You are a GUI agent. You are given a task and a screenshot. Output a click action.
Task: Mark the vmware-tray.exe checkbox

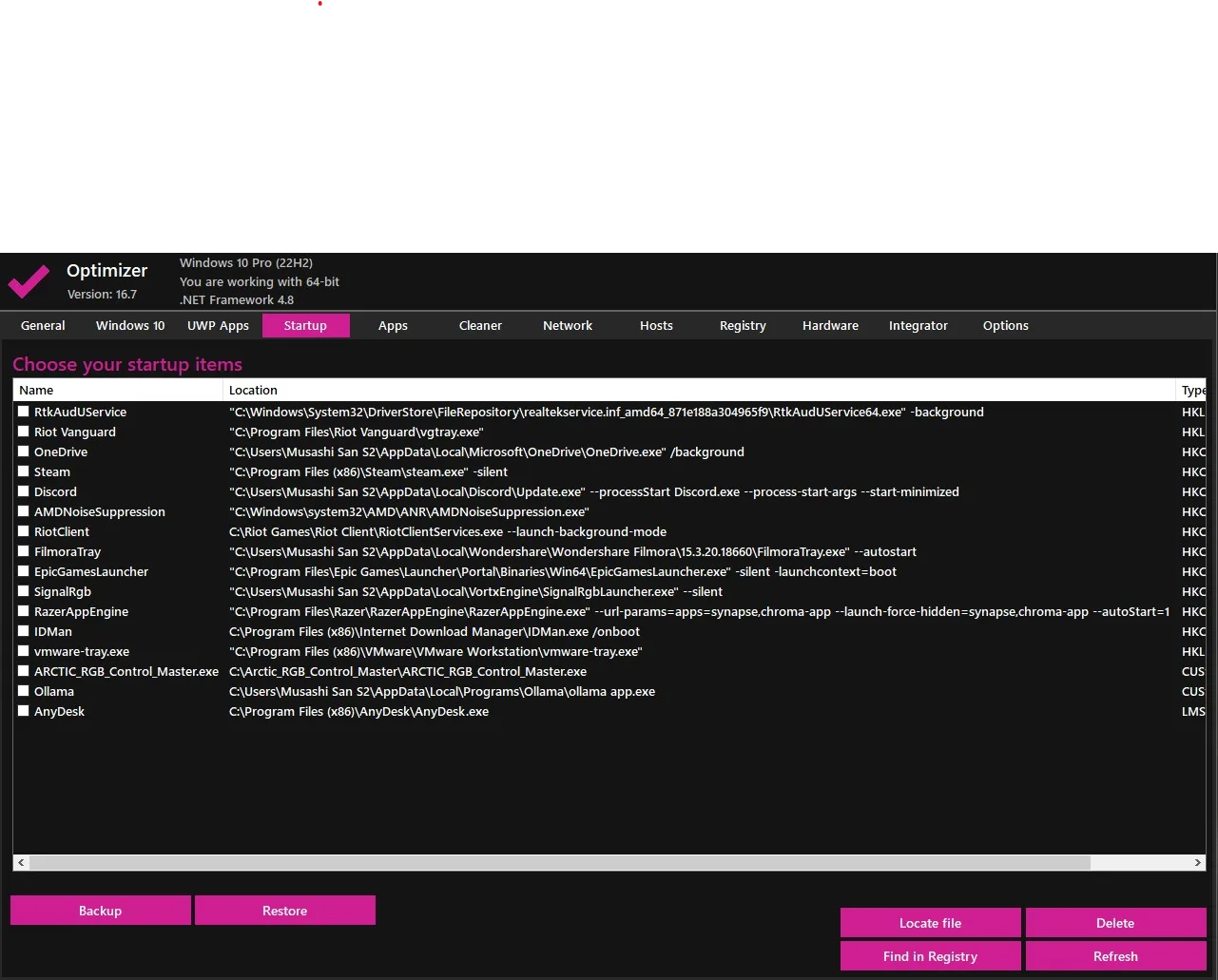[x=24, y=651]
